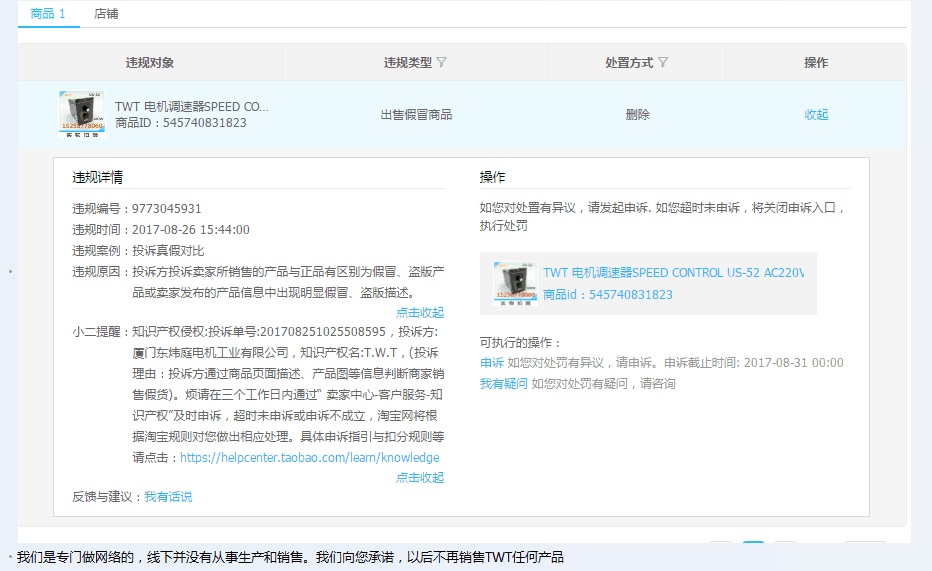Click the 违规对象 column header

point(150,62)
